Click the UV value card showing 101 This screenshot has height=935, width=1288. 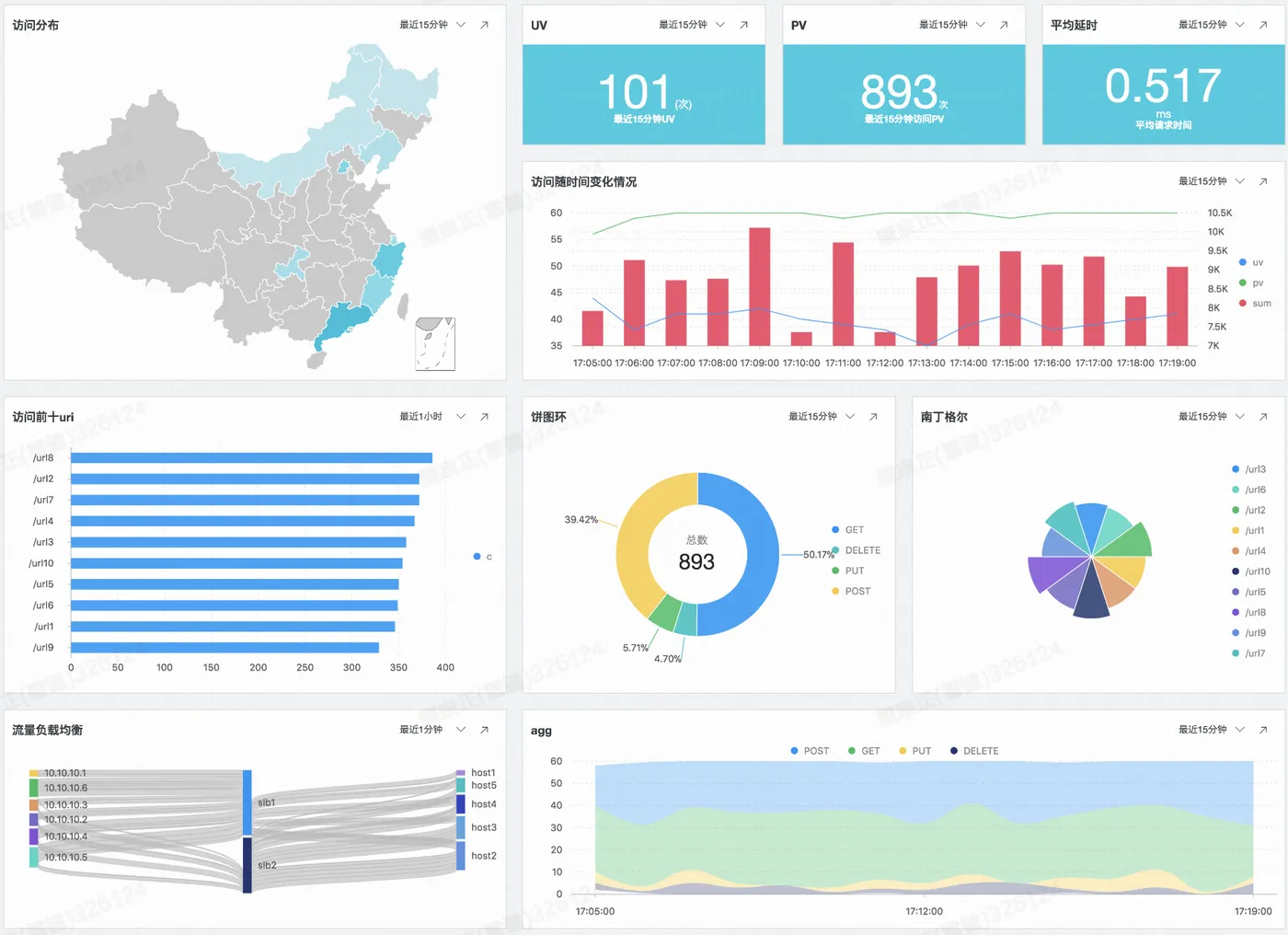click(644, 95)
